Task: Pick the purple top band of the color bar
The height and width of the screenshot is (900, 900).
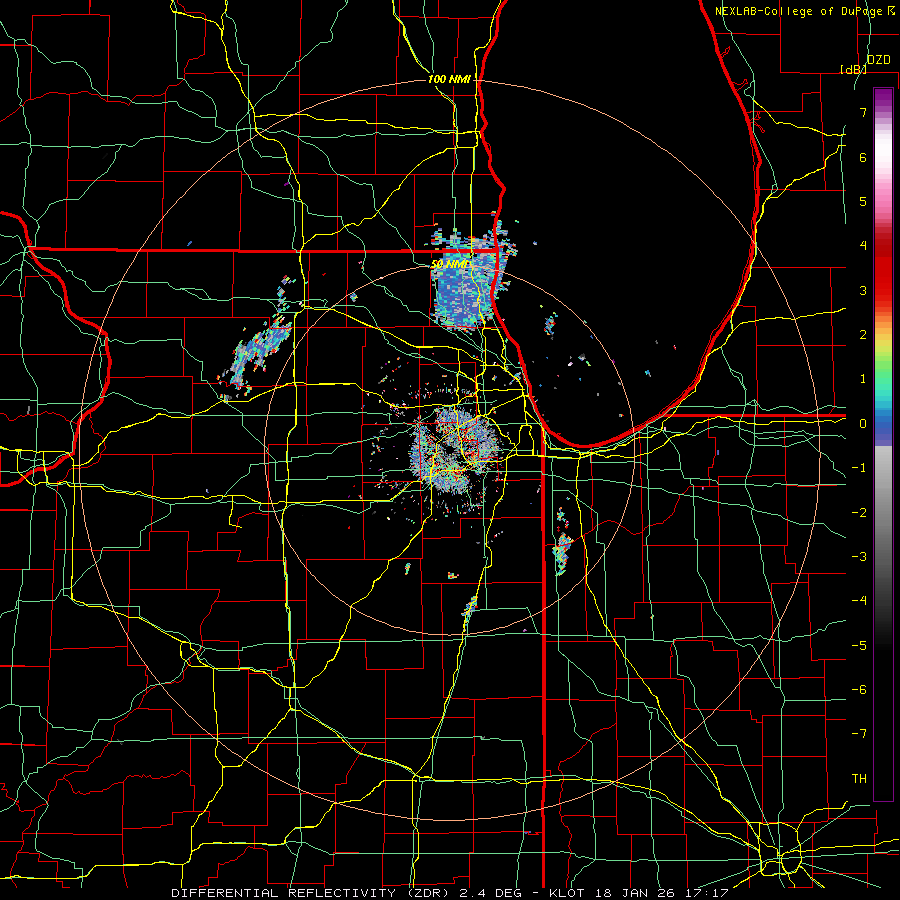Action: 883,99
